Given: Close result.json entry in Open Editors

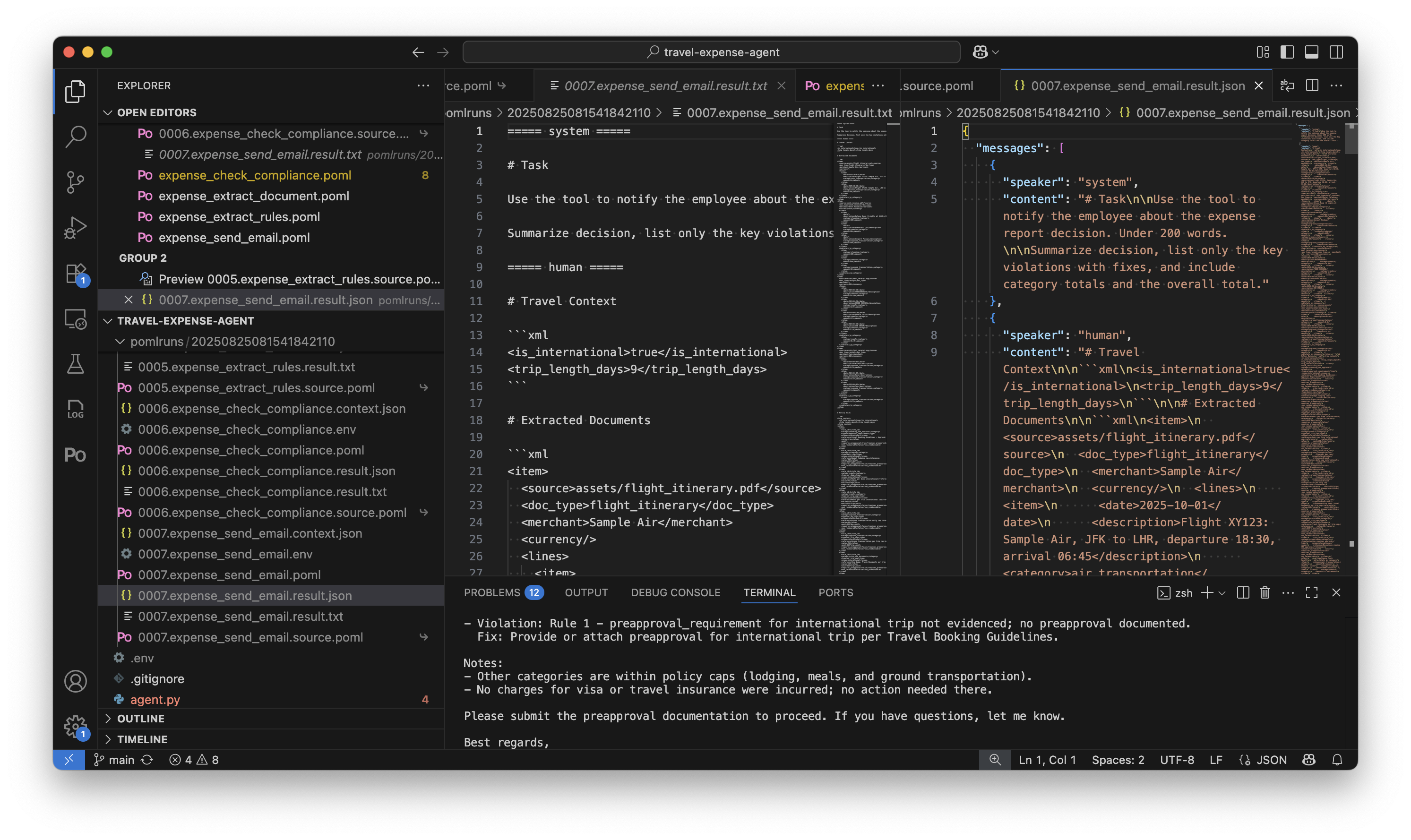Looking at the screenshot, I should tap(129, 300).
